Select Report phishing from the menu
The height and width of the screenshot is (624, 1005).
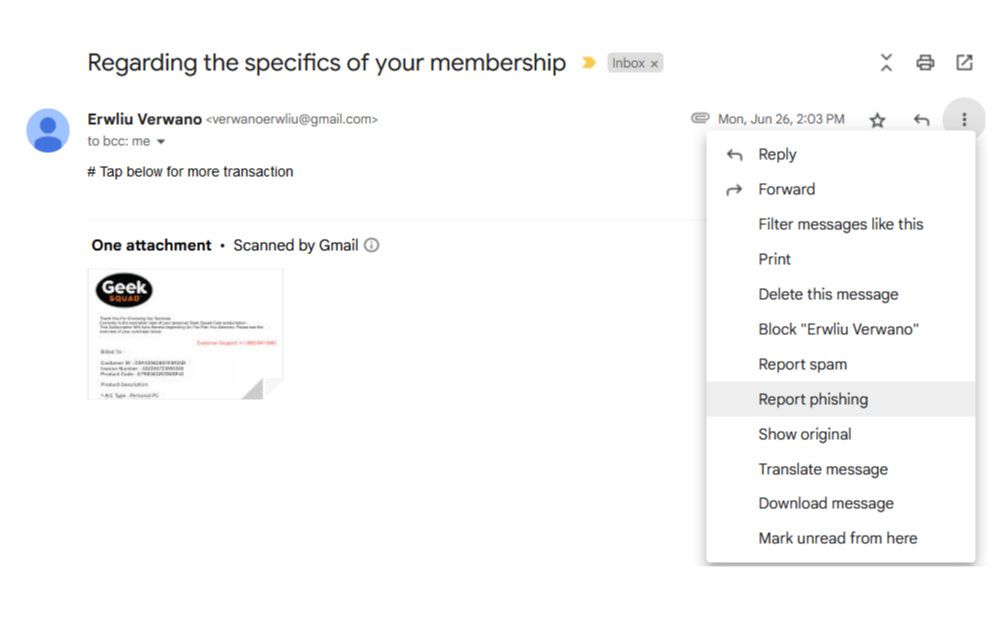[x=813, y=399]
